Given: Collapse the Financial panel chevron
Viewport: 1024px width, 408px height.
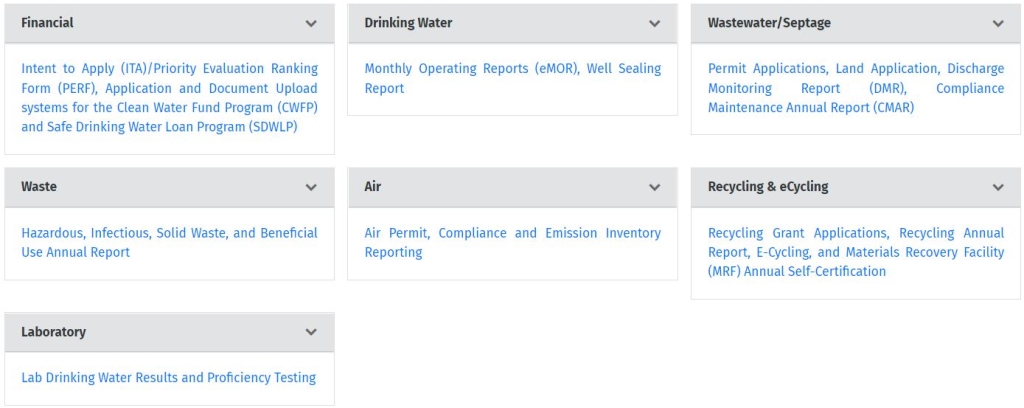Looking at the screenshot, I should (311, 23).
